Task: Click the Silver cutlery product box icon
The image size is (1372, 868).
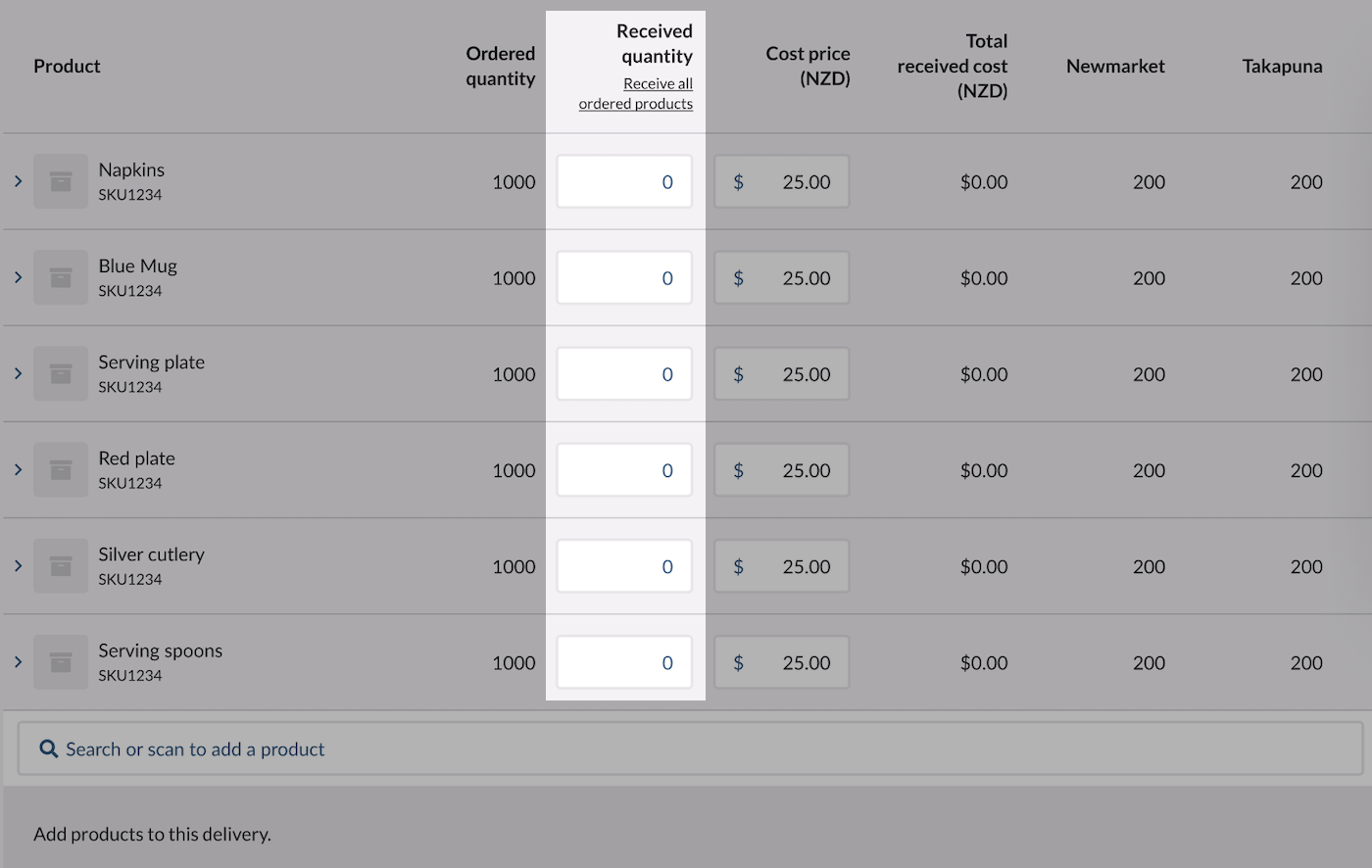Action: click(x=61, y=565)
